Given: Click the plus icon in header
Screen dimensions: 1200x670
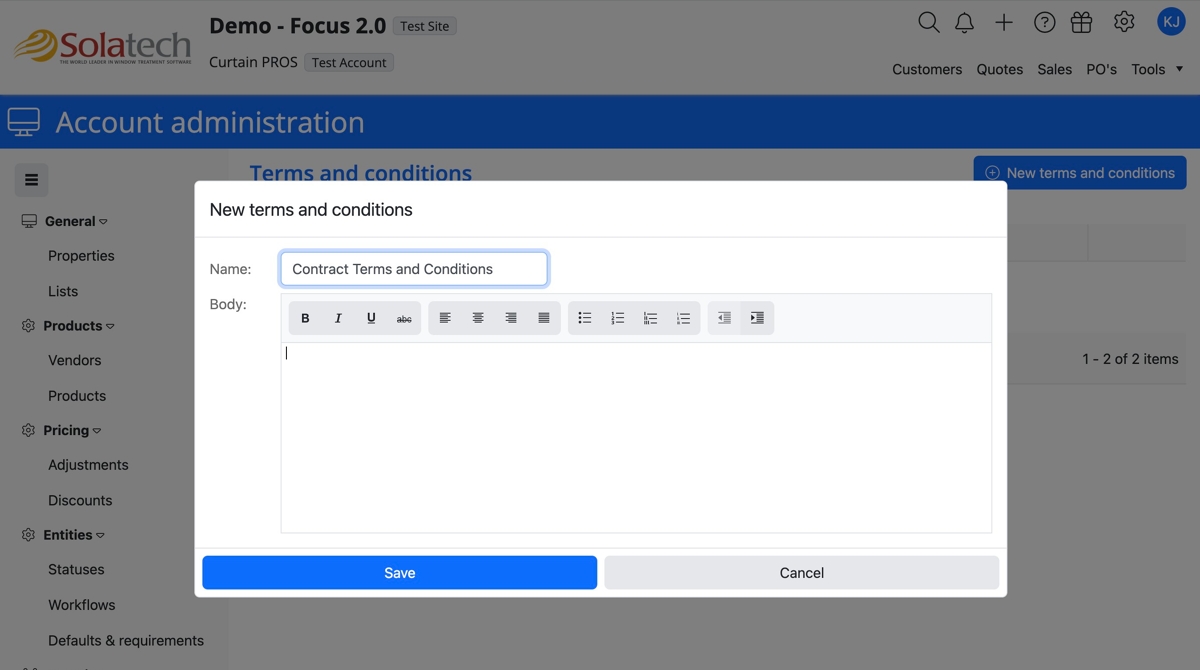Looking at the screenshot, I should coord(1004,22).
